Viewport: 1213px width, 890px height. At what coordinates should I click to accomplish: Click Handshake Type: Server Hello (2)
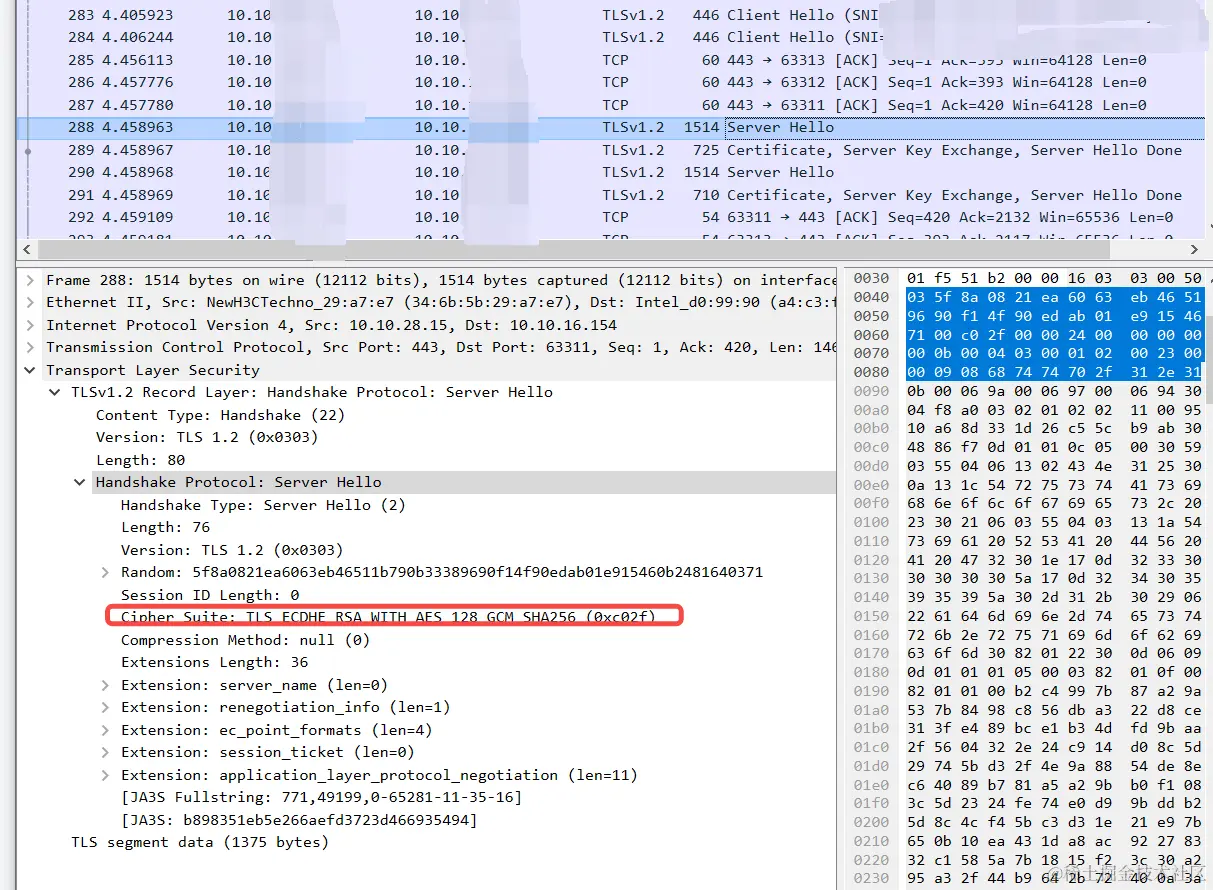[x=263, y=505]
